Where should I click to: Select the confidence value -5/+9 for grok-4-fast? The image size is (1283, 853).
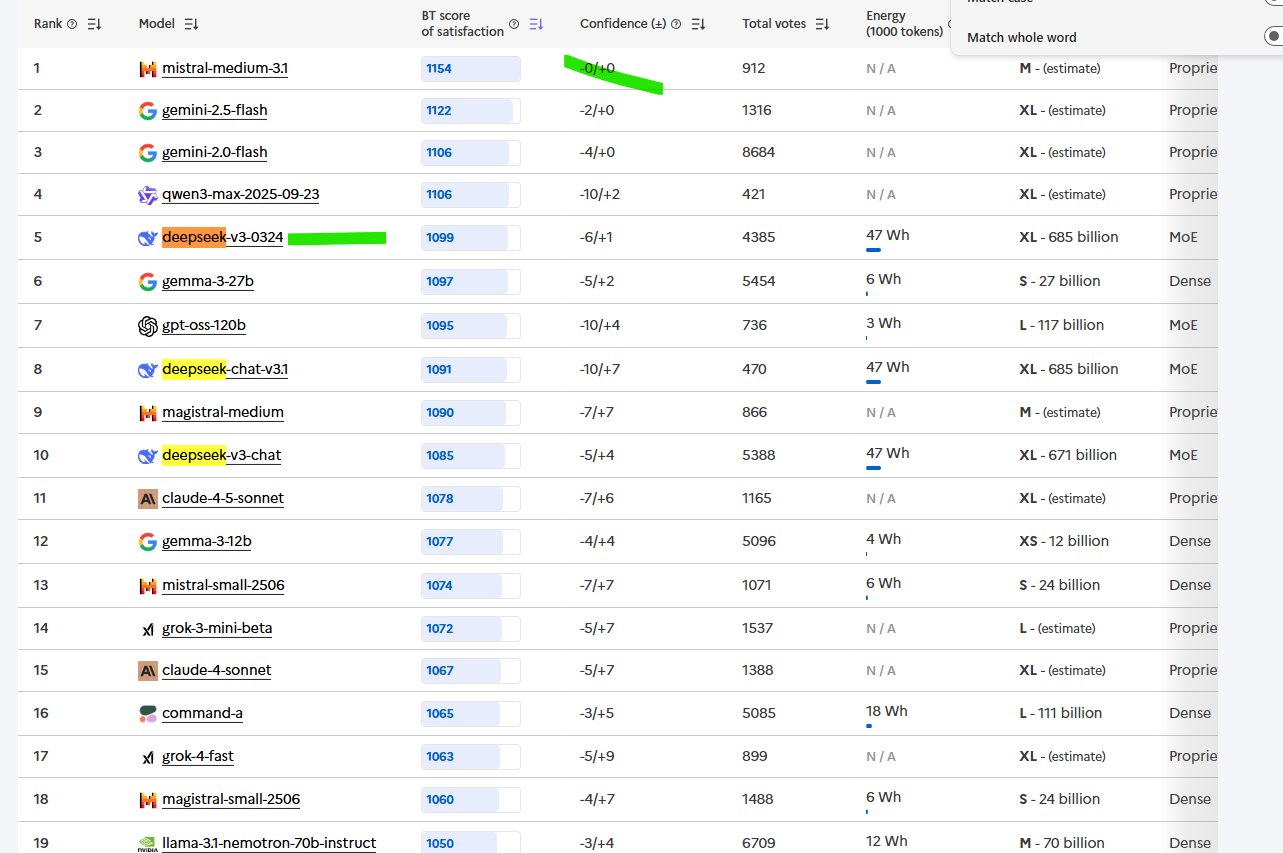[597, 757]
